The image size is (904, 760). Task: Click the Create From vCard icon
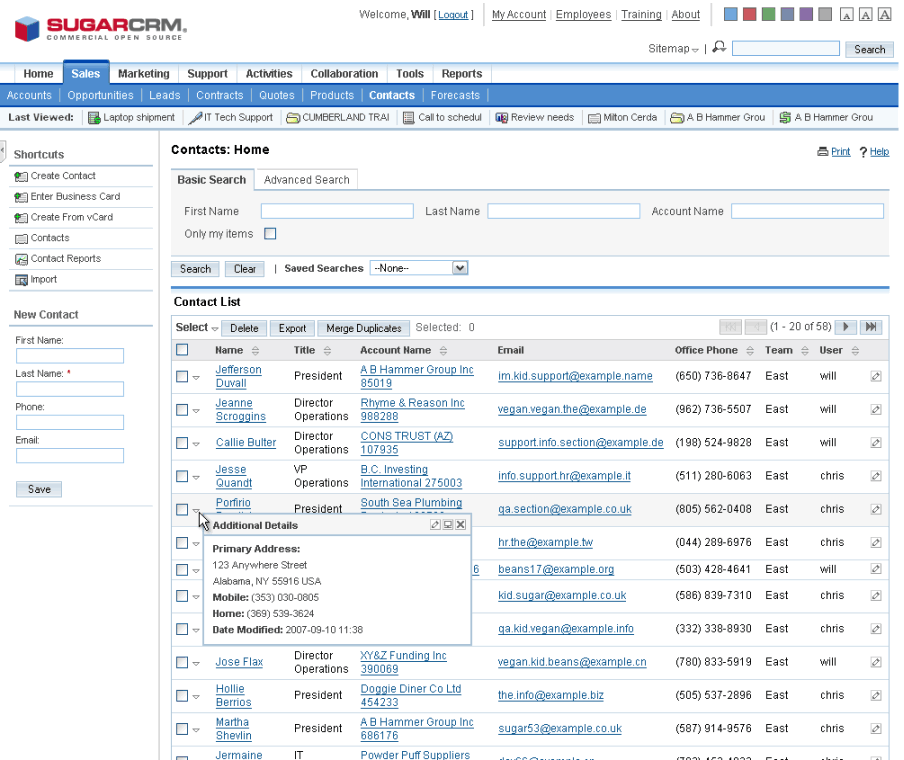[21, 218]
